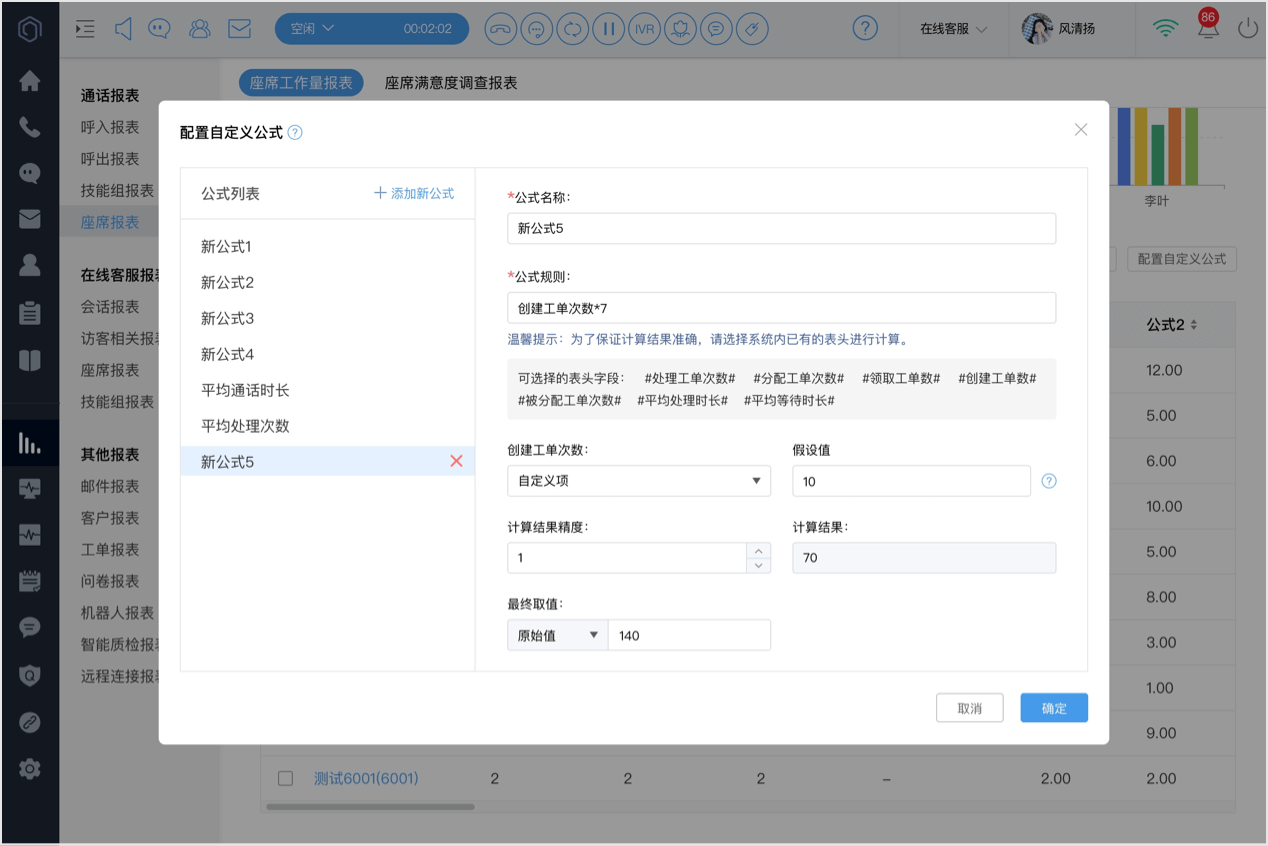The image size is (1268, 846).
Task: Expand the 在线客服 dropdown in header
Action: tap(954, 29)
